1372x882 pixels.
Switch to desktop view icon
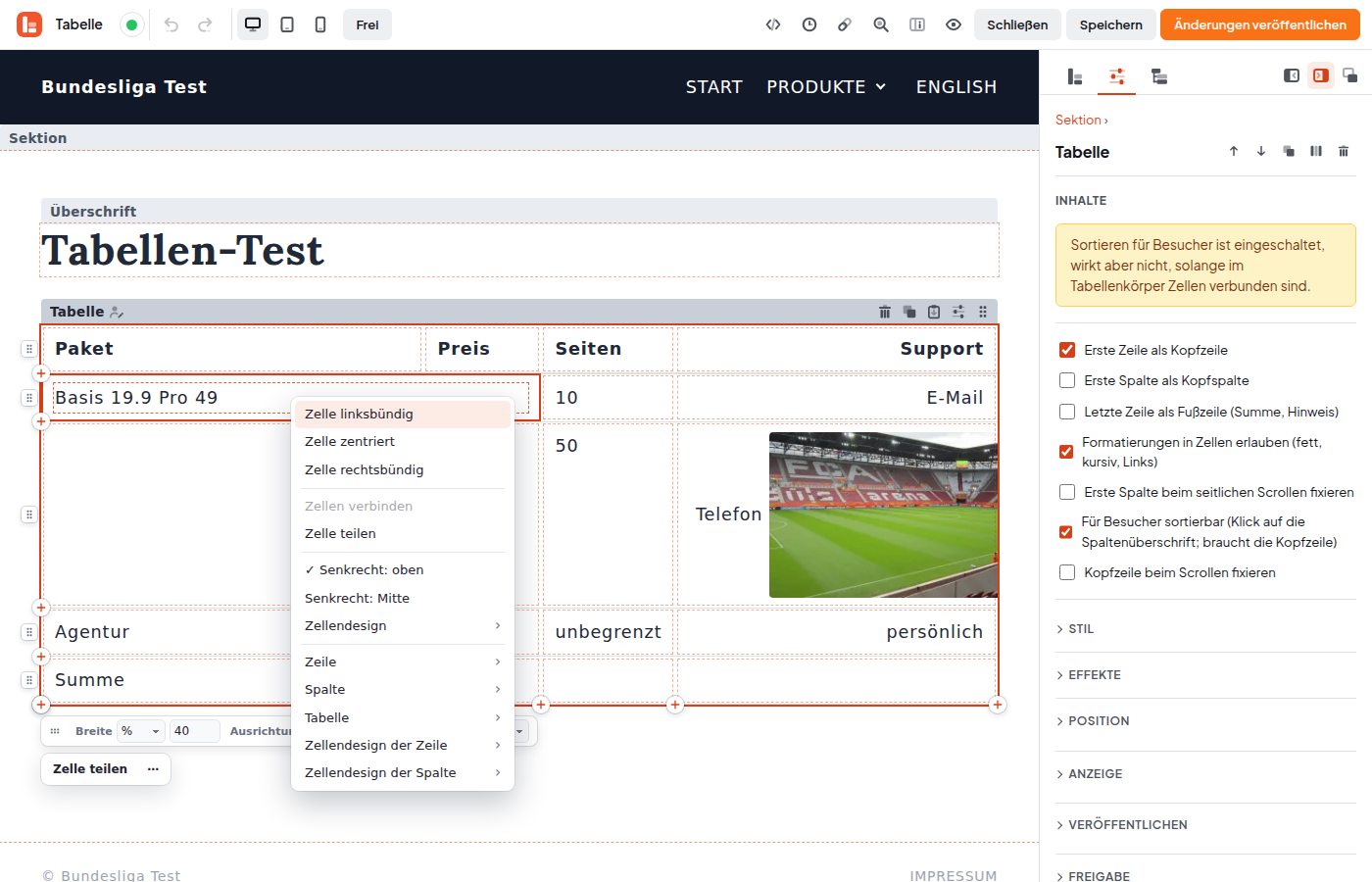click(x=253, y=24)
